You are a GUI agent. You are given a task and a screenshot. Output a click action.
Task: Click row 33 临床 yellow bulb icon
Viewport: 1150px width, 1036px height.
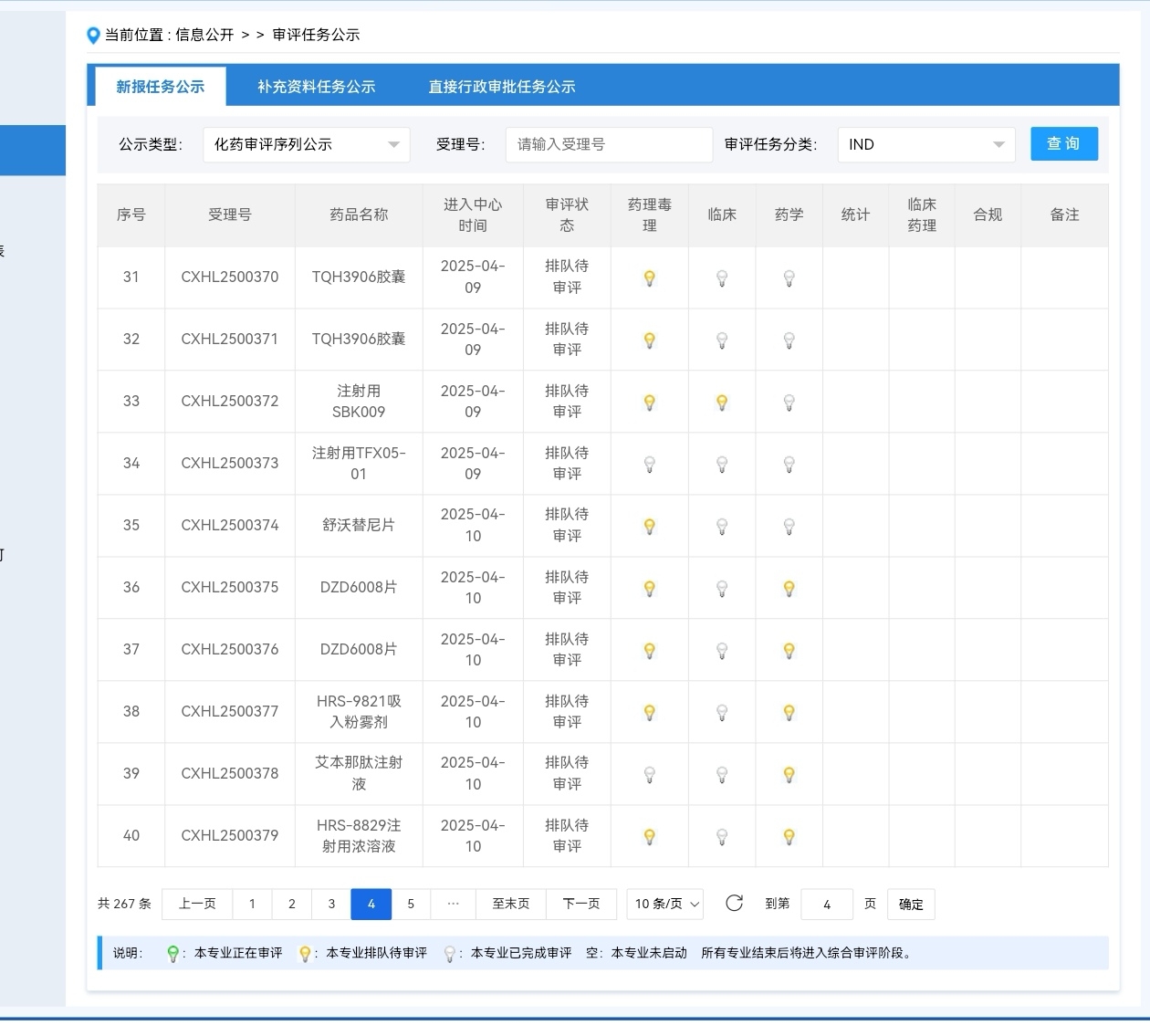coord(722,403)
